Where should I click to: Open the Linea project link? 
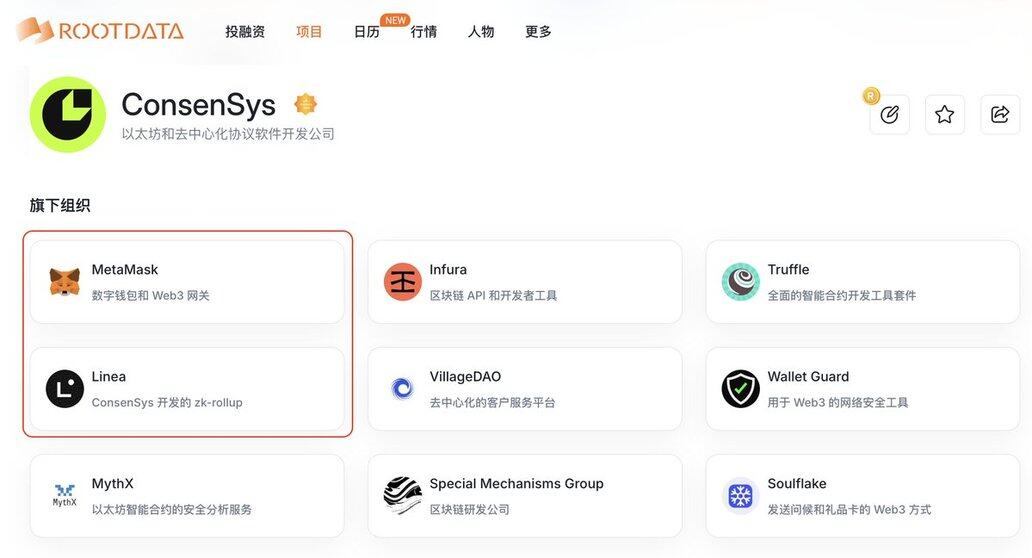109,376
